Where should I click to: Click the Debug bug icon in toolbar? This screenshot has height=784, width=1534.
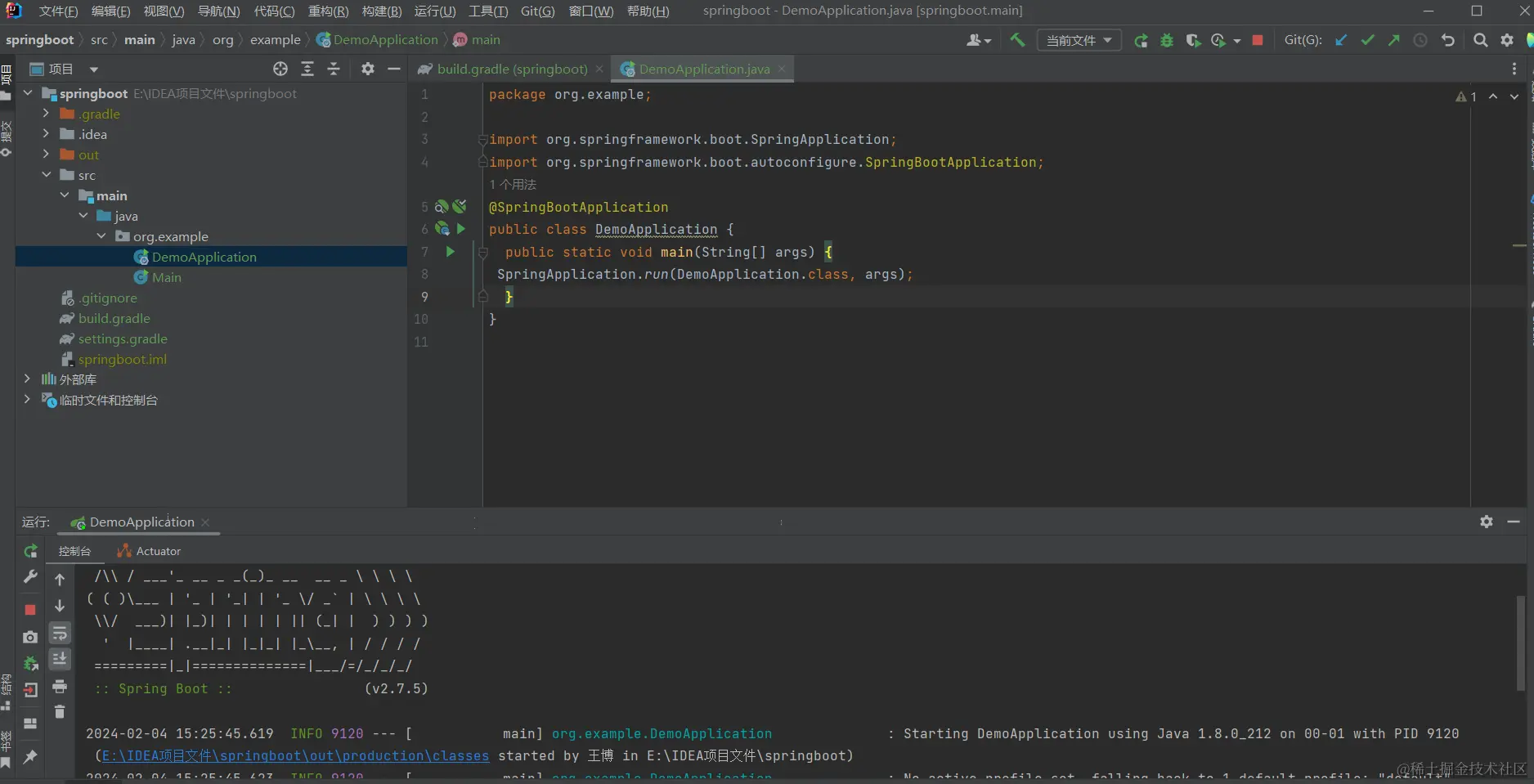1167,40
